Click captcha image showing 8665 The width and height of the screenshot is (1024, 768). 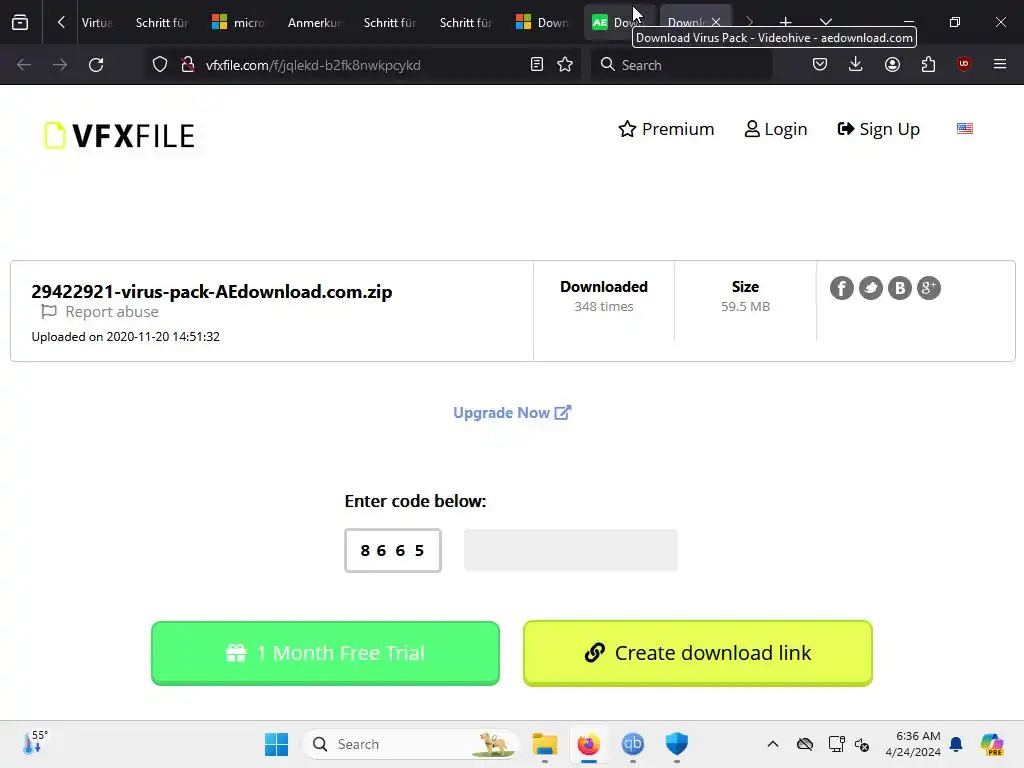[x=393, y=551]
